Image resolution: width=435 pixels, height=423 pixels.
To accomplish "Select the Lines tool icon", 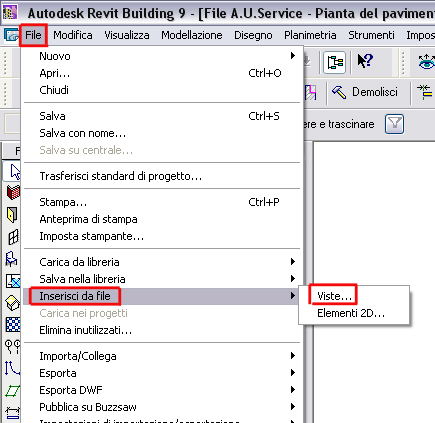I will (13, 368).
